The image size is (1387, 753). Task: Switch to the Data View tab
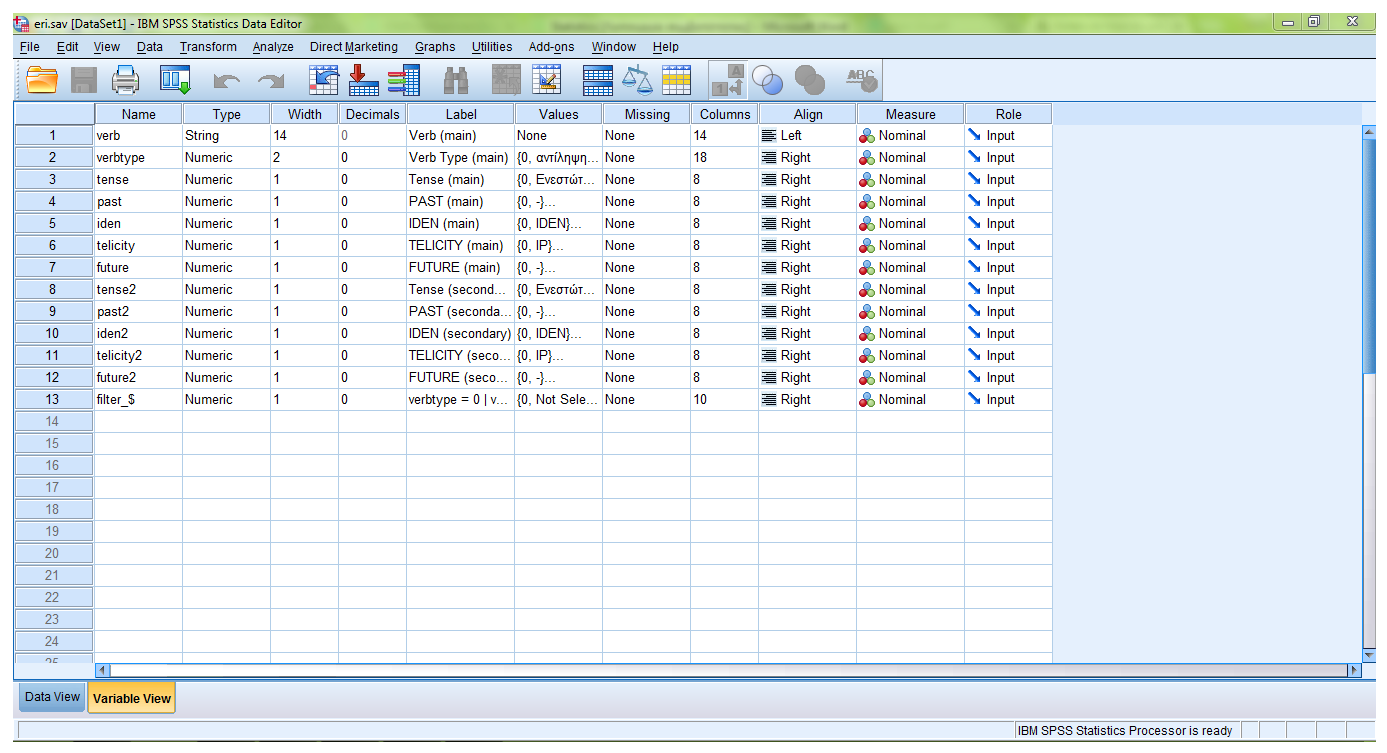click(x=52, y=697)
